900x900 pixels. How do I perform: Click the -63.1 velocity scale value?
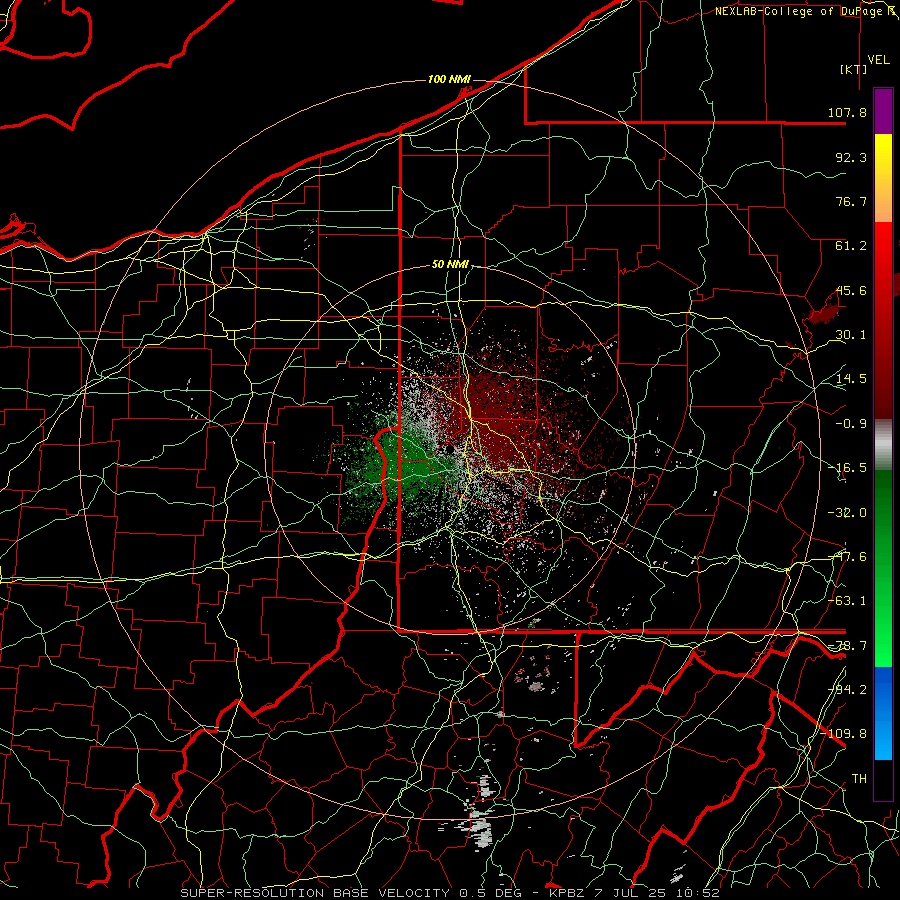[x=847, y=601]
